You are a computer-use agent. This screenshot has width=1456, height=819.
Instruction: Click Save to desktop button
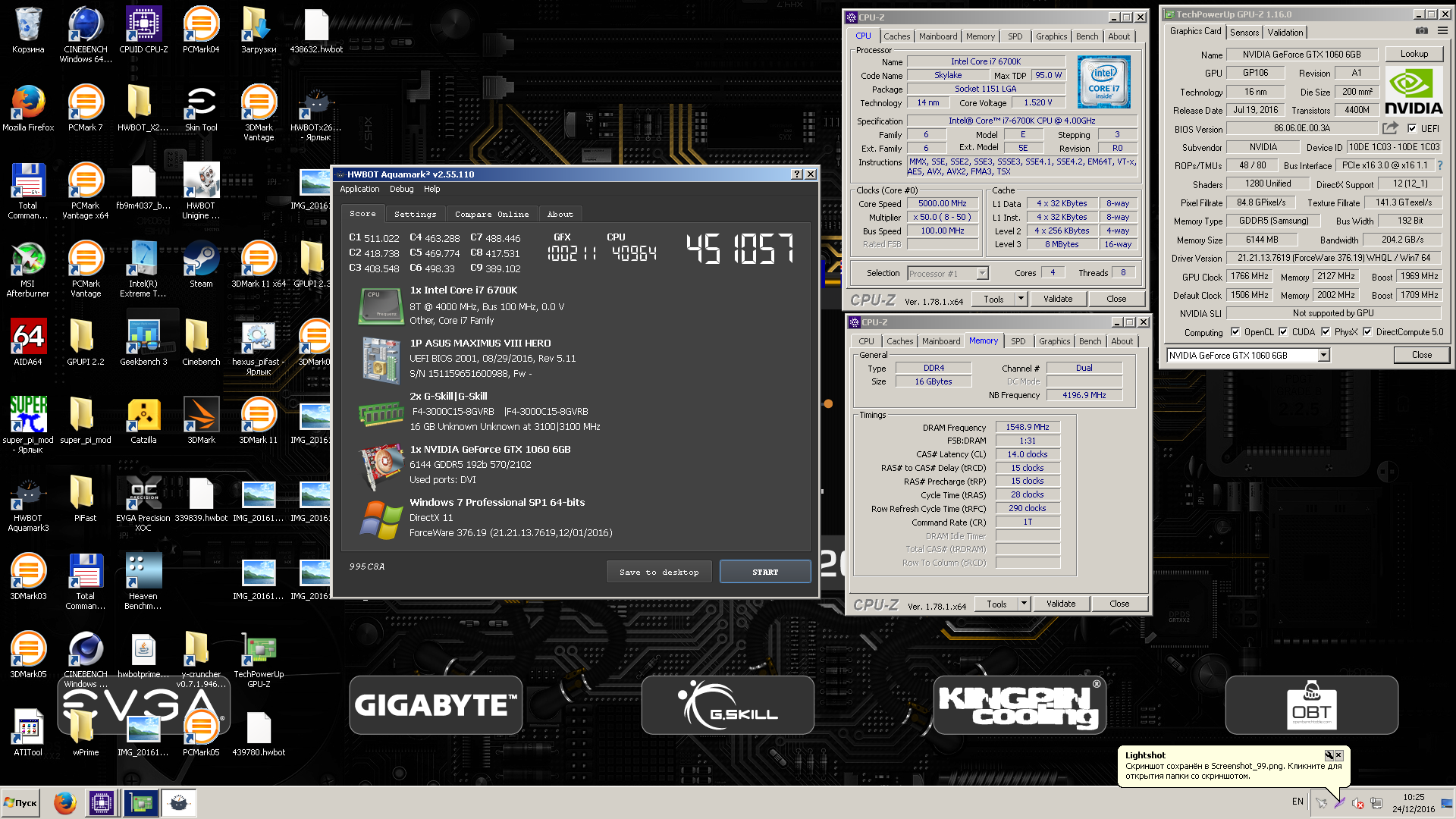[x=659, y=573]
